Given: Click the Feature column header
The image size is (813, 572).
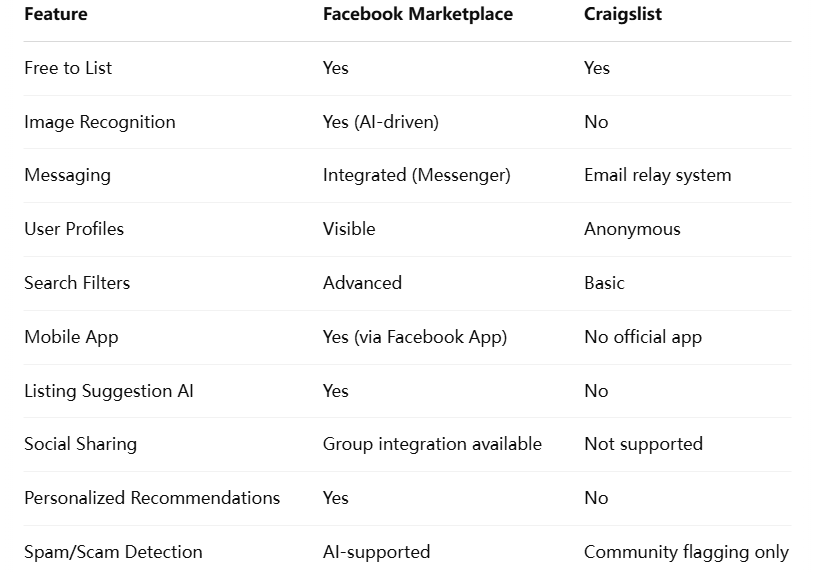Looking at the screenshot, I should coord(55,14).
